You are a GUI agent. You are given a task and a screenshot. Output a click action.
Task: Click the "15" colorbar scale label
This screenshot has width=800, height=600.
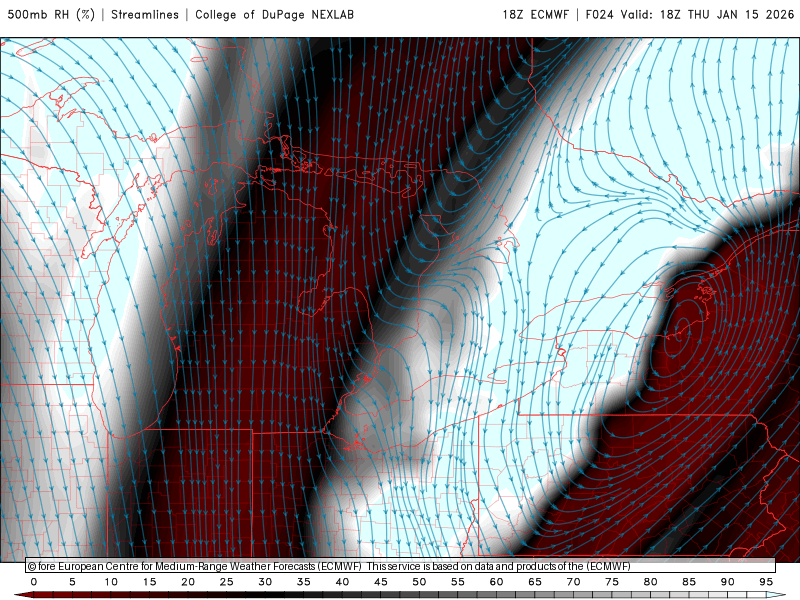[x=149, y=582]
